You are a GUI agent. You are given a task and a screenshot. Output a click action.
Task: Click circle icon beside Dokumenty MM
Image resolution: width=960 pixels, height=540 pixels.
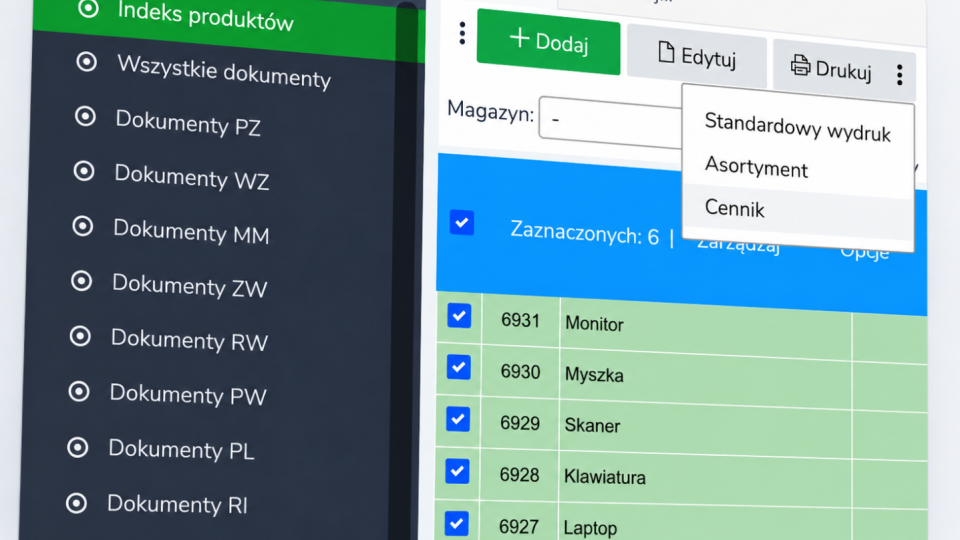click(82, 226)
